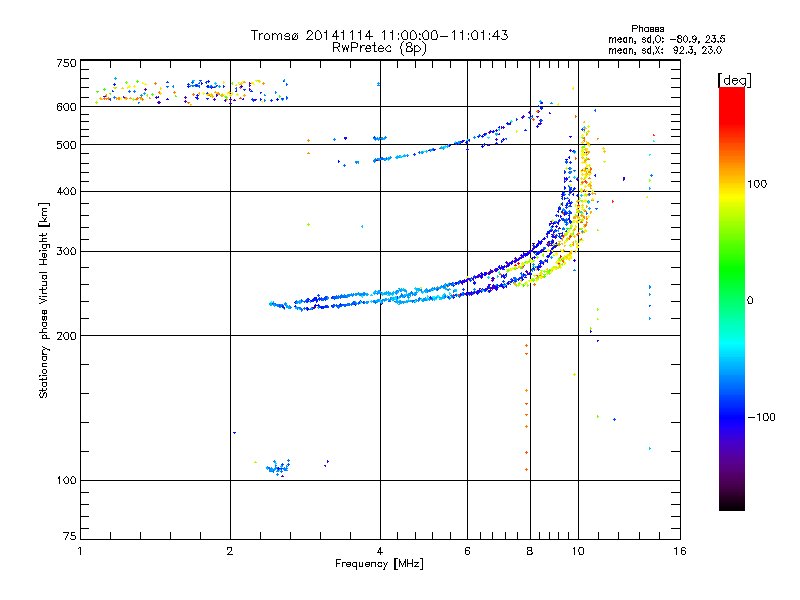Click the '500' y-axis tick label
This screenshot has height=600, width=800.
tap(67, 145)
